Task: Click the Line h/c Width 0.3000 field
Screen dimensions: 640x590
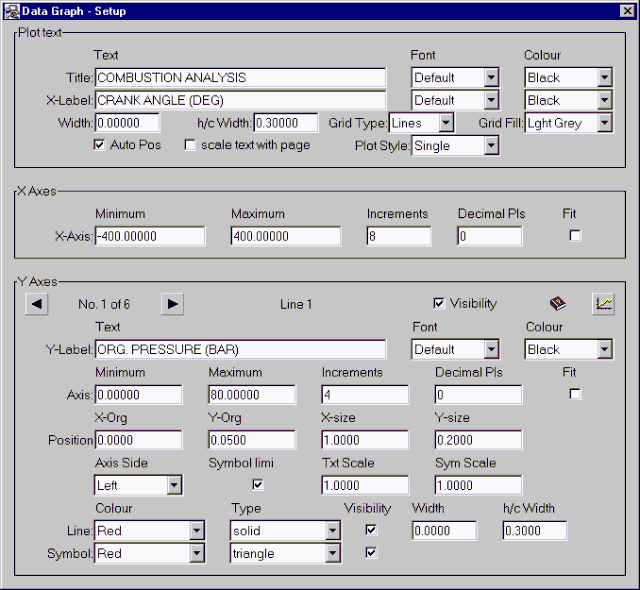Action: tap(535, 530)
